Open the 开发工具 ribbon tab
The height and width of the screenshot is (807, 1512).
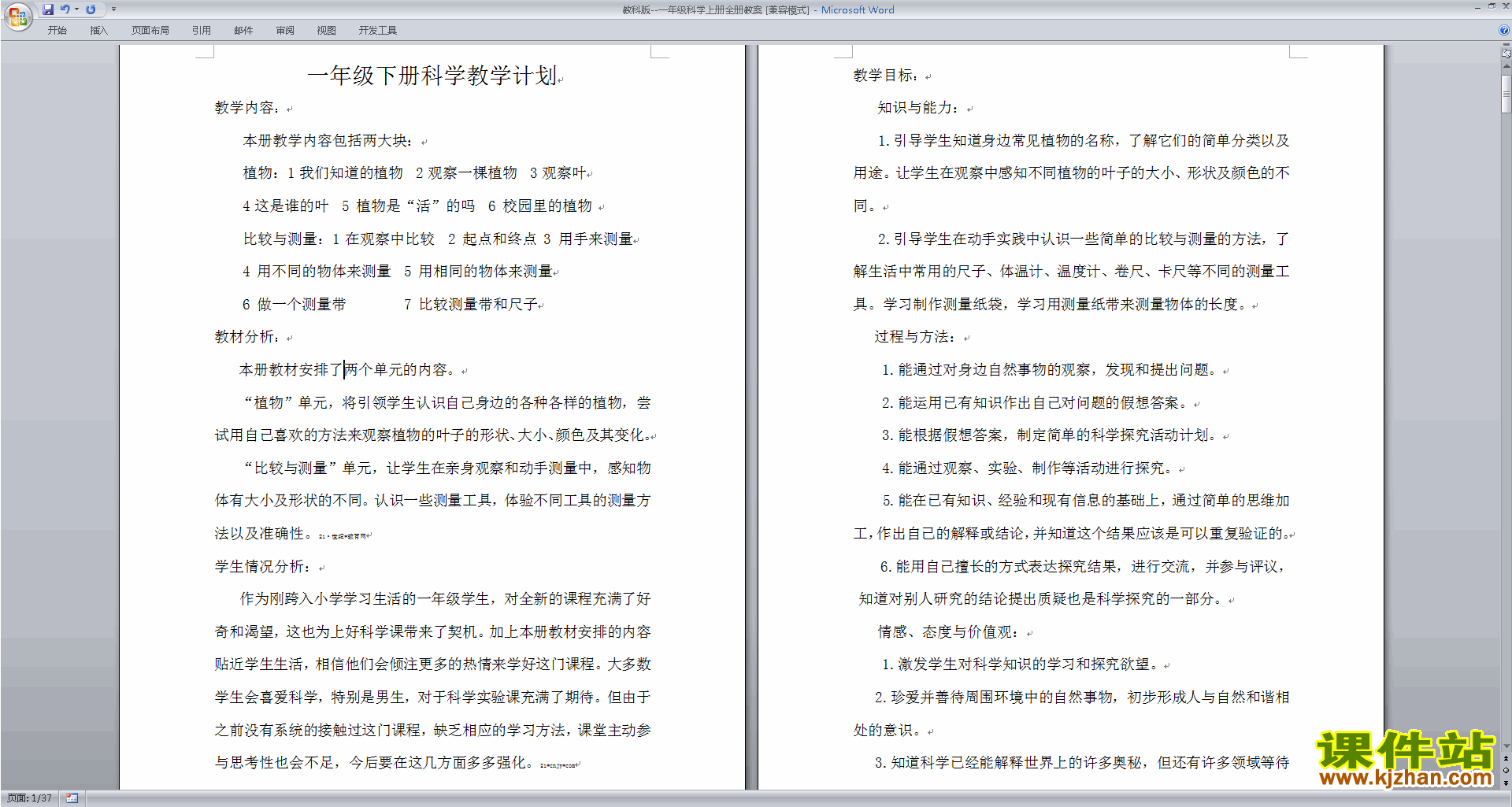378,31
